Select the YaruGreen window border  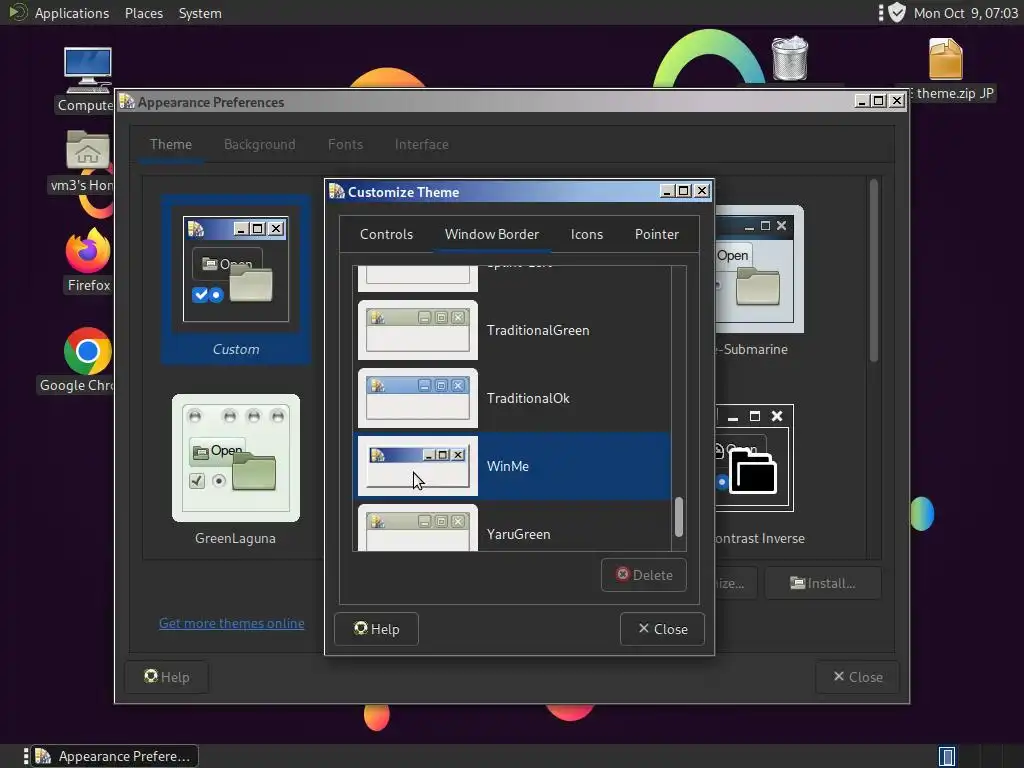(x=512, y=528)
